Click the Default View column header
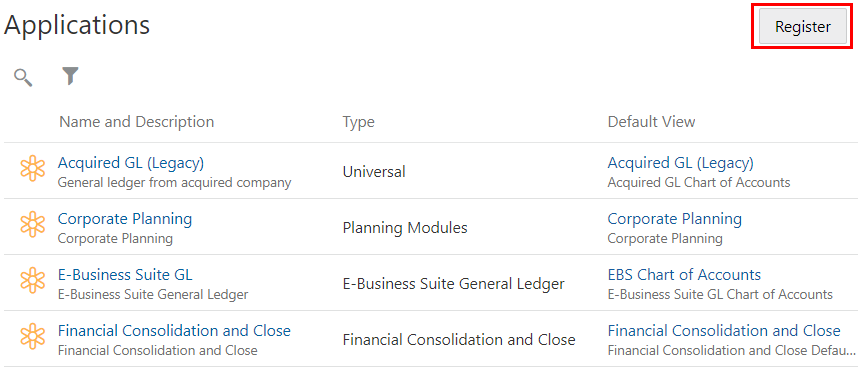858x367 pixels. 651,121
